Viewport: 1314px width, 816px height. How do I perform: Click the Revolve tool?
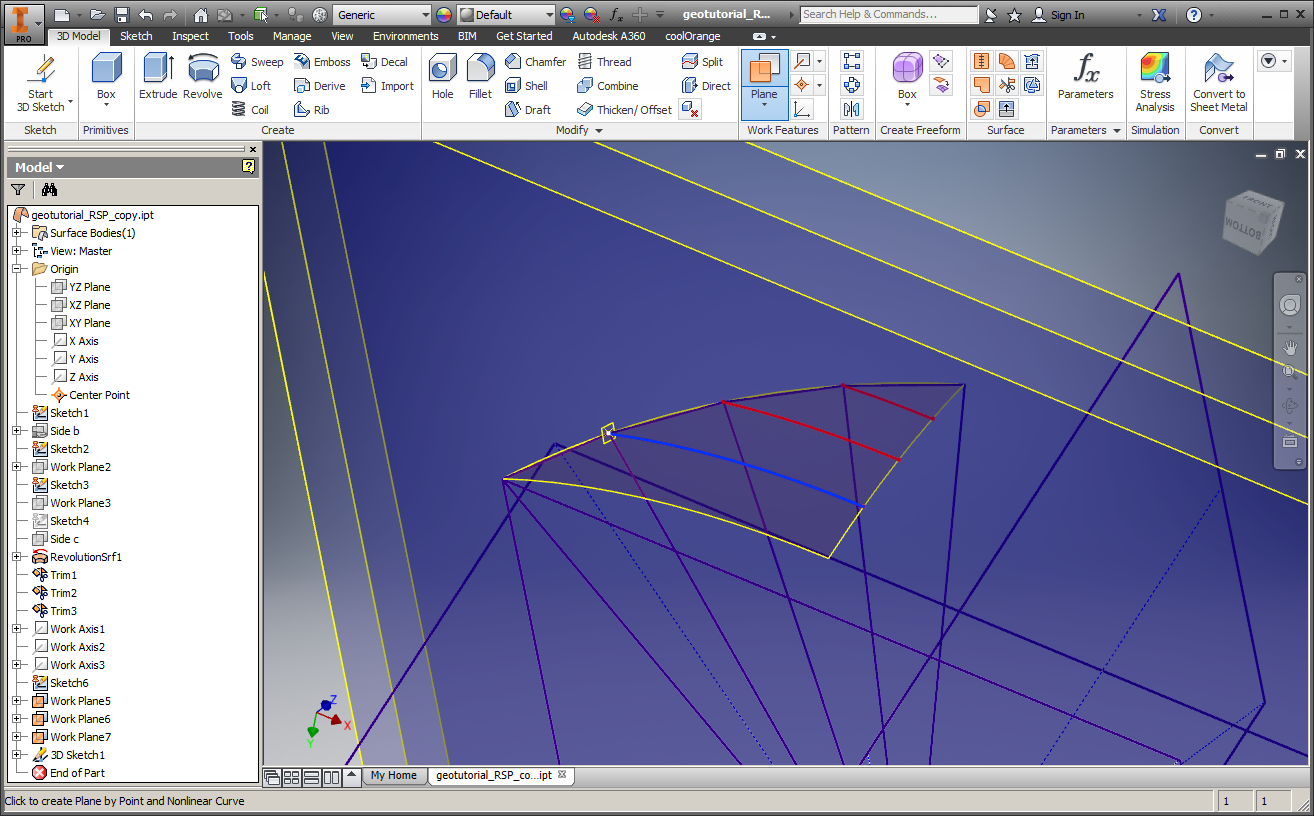(x=203, y=76)
